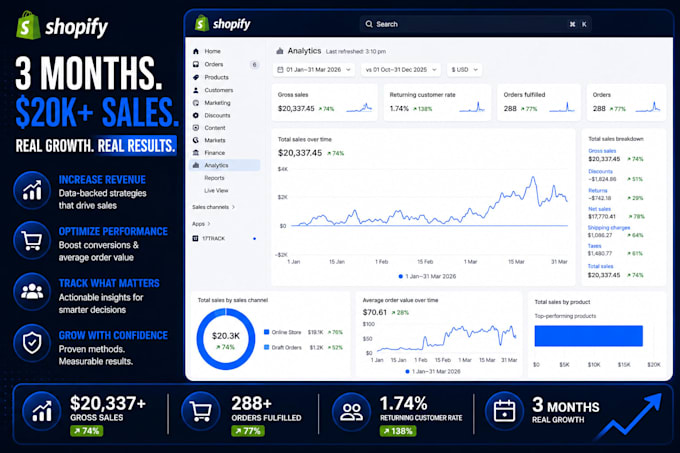Expand the Apps section in sidebar
The width and height of the screenshot is (680, 453).
tap(201, 224)
